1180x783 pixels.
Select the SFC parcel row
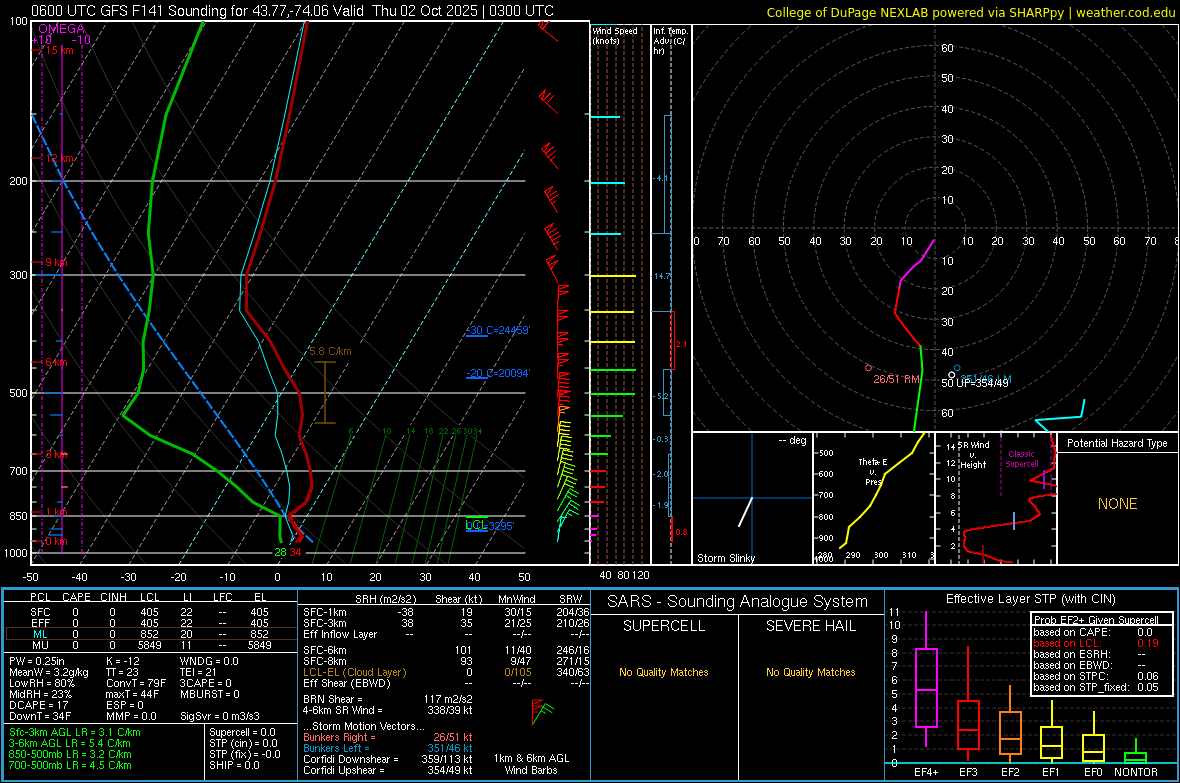150,612
